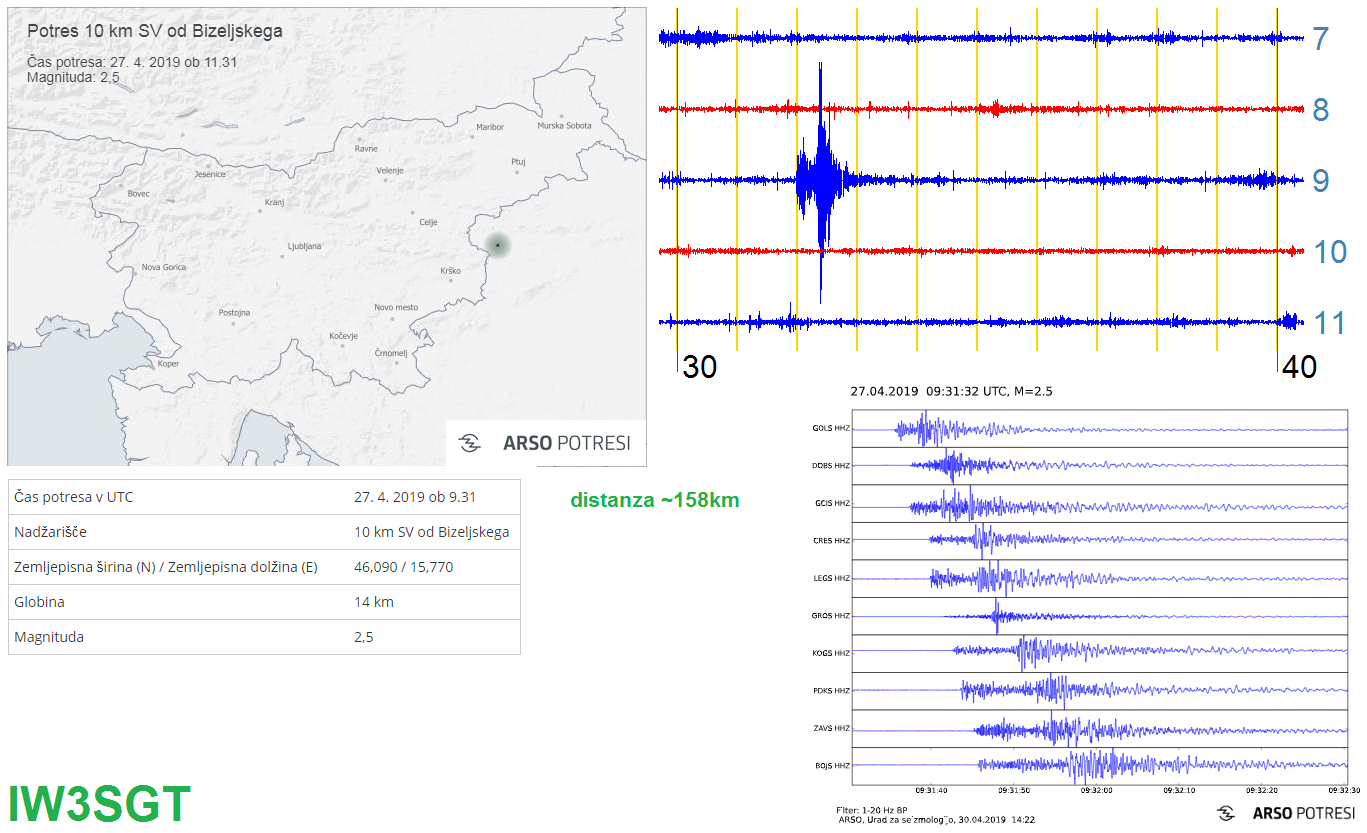Click the Celje label on the map
1367x833 pixels.
tap(428, 222)
